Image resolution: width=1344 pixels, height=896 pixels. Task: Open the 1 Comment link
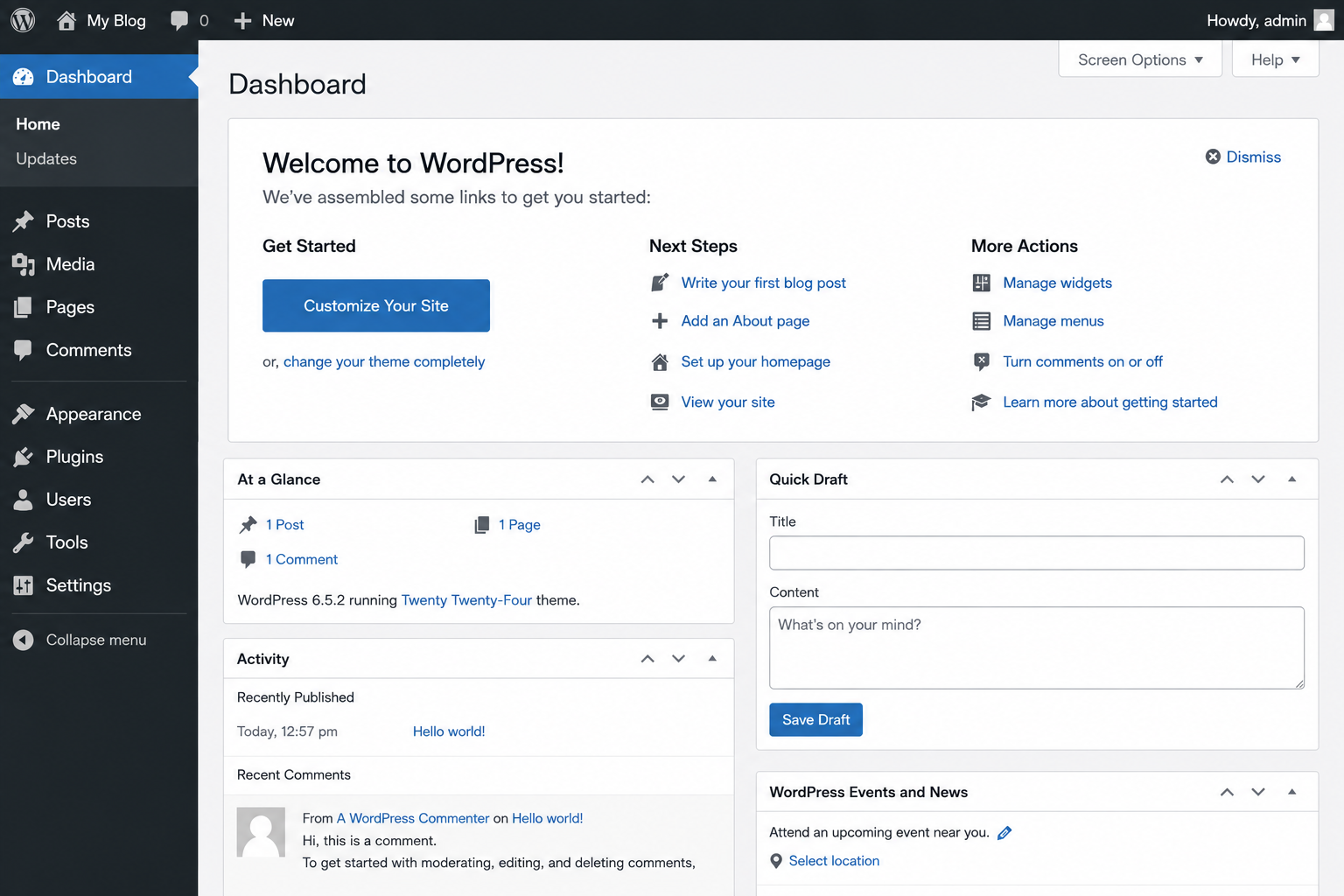coord(301,560)
